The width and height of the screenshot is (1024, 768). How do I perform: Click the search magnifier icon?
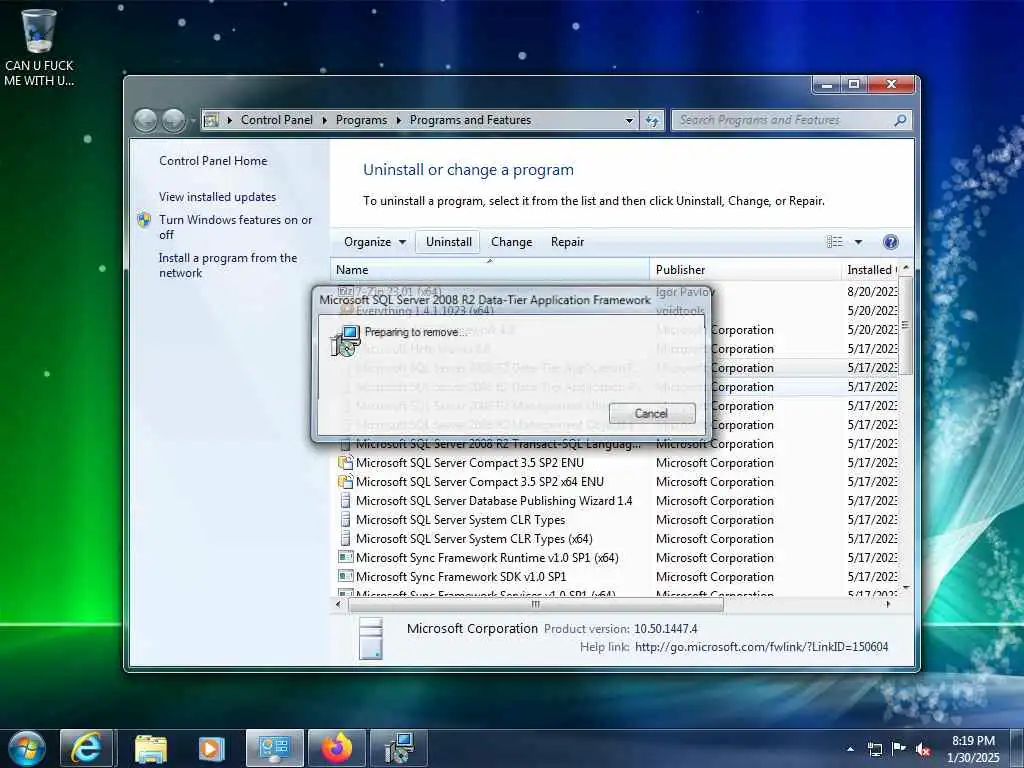901,120
